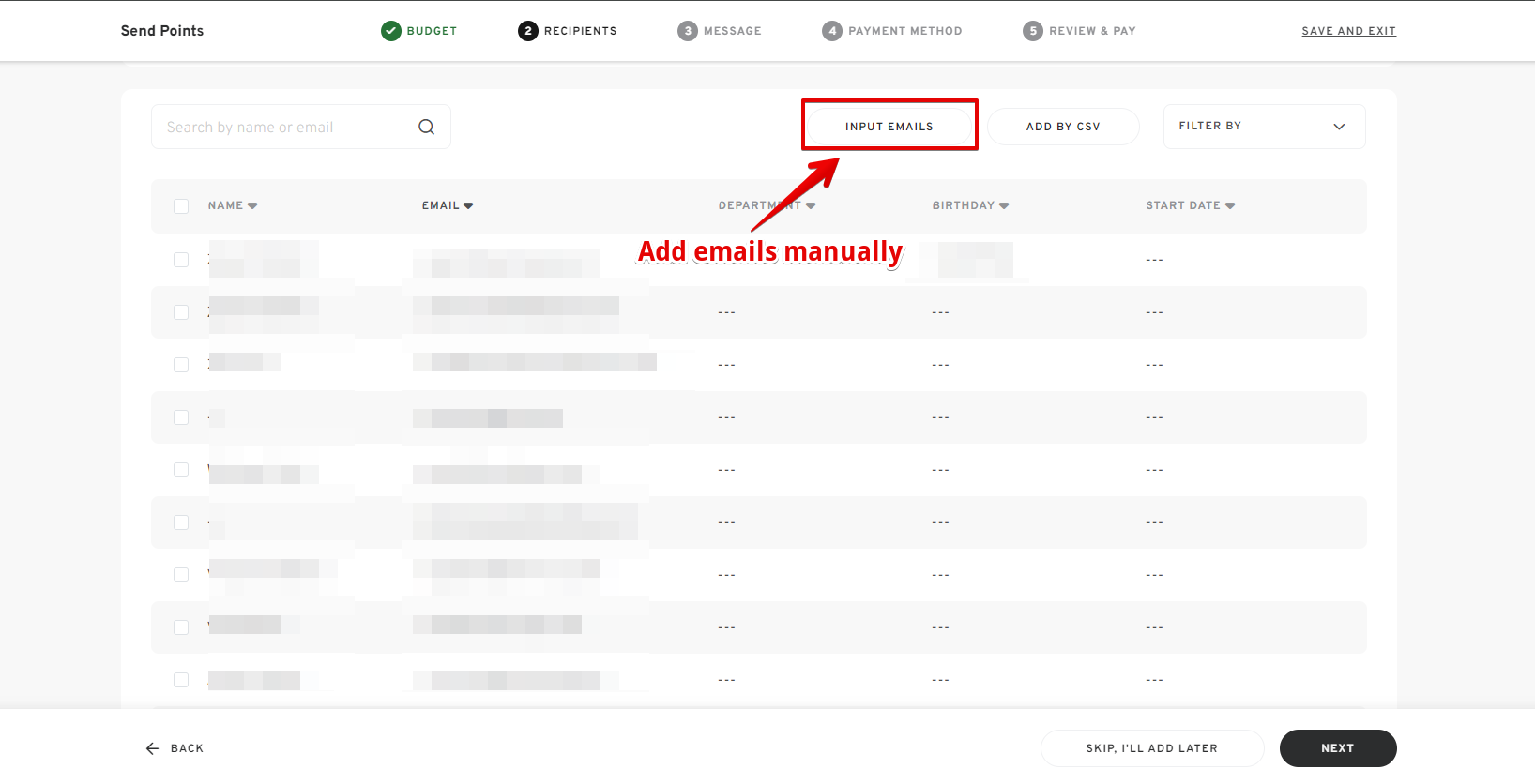Click the Add by CSV button
The width and height of the screenshot is (1535, 784).
(x=1063, y=127)
